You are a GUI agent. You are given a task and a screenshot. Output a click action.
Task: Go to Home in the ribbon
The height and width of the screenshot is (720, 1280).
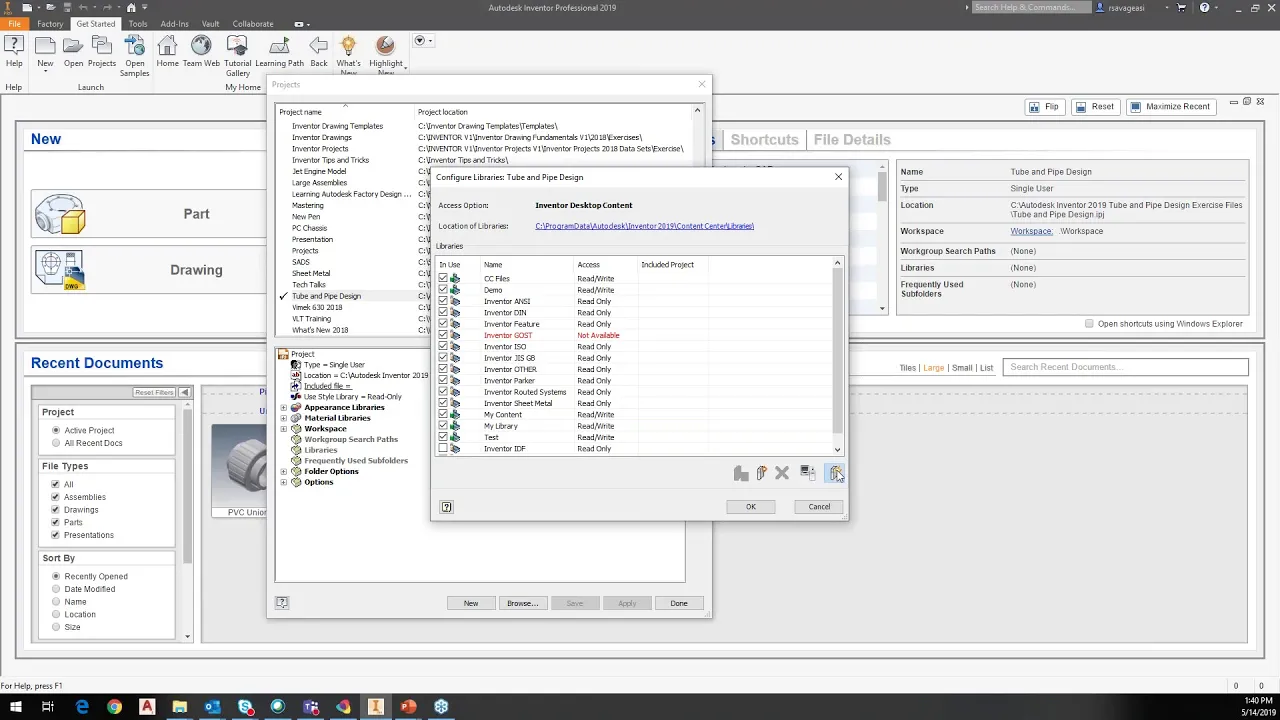coord(167,46)
